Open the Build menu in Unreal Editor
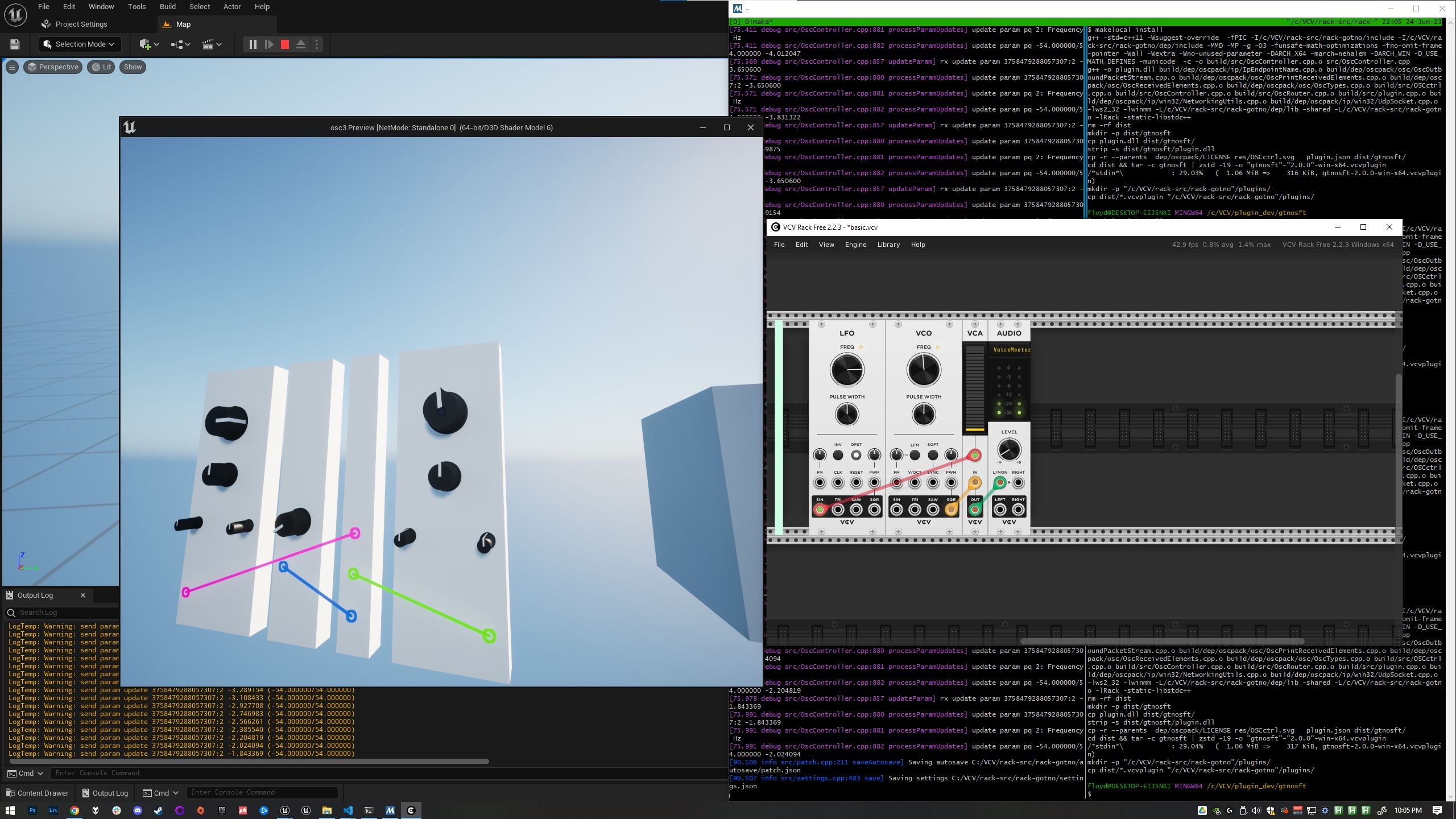Screen dimensions: 1456x819 (167, 7)
